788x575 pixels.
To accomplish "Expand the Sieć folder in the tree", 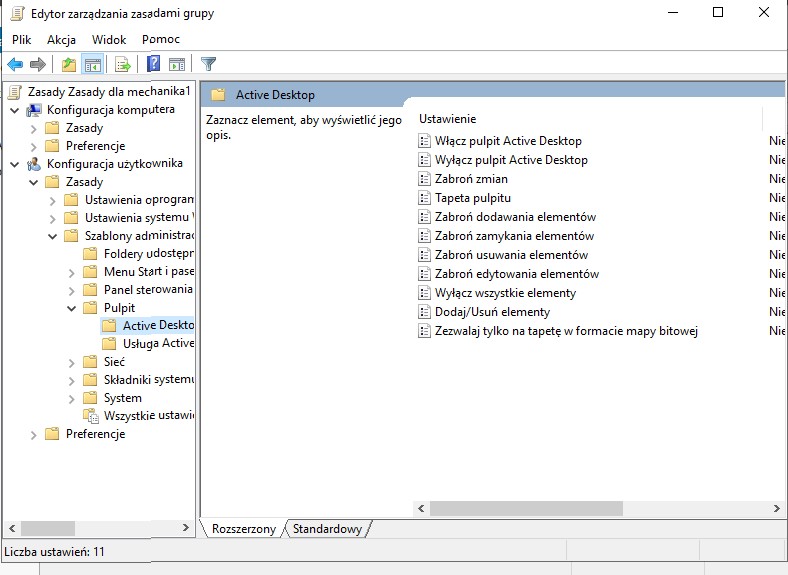I will (72, 362).
